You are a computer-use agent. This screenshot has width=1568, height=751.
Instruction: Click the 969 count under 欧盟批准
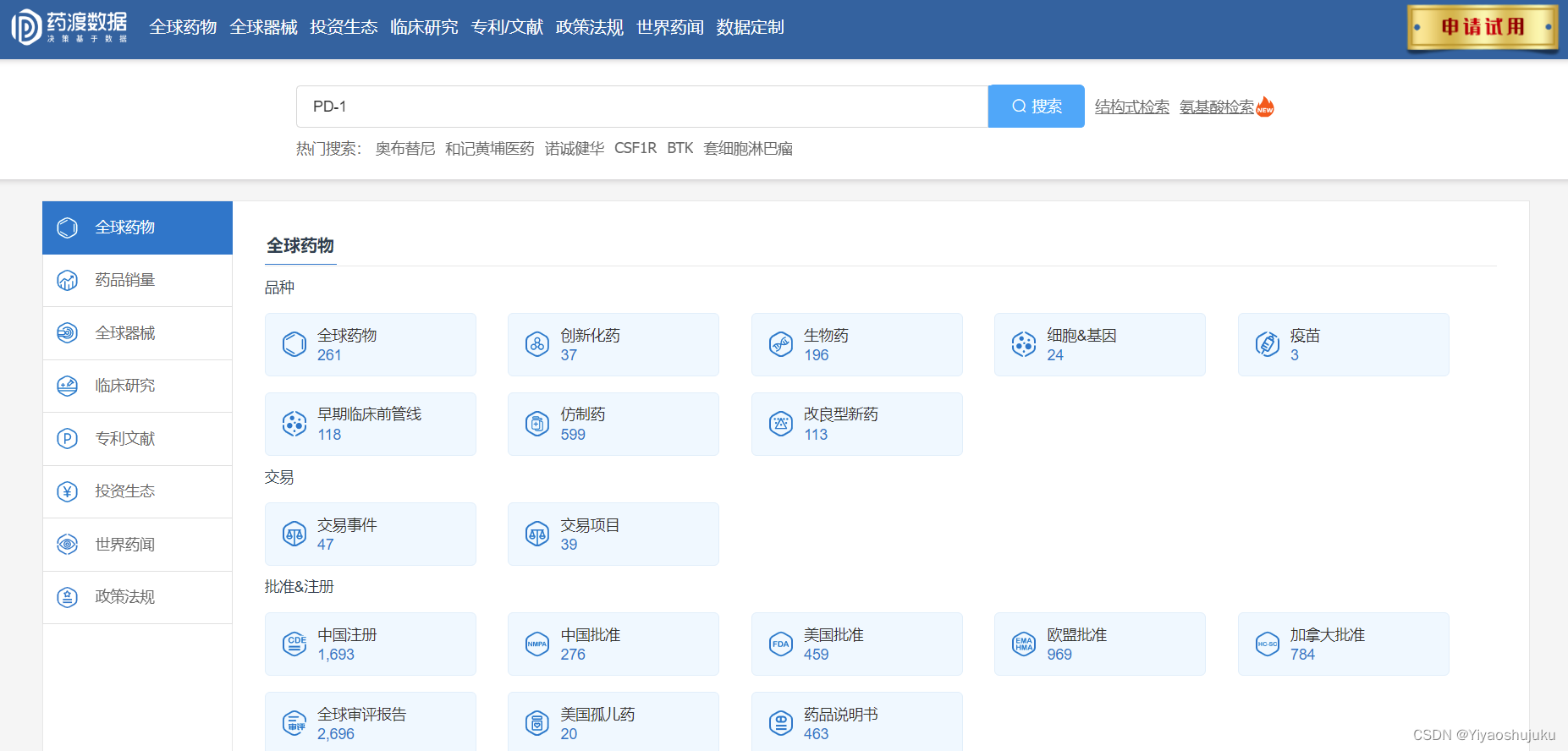click(x=1059, y=655)
